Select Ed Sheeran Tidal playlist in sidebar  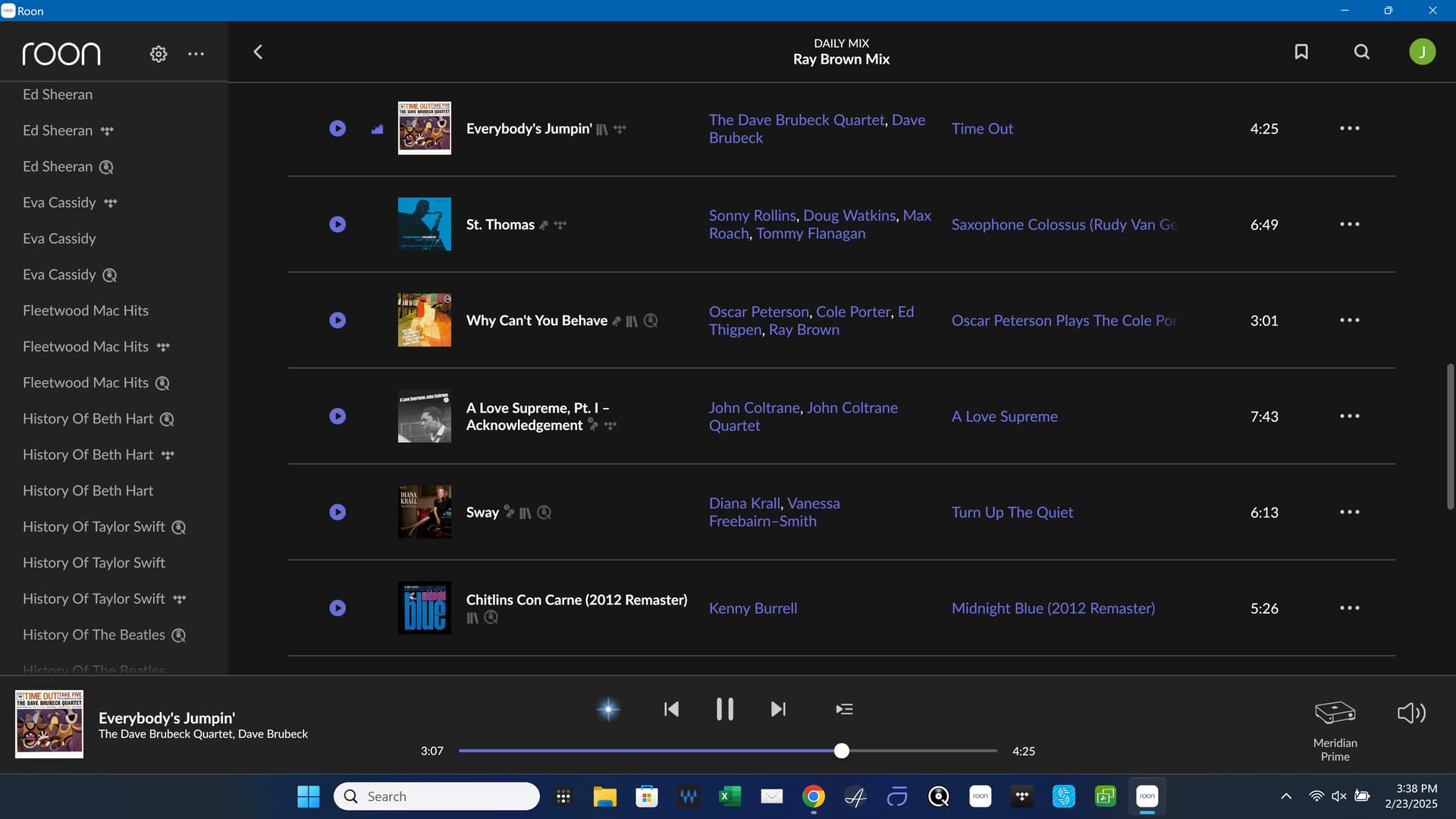(68, 130)
